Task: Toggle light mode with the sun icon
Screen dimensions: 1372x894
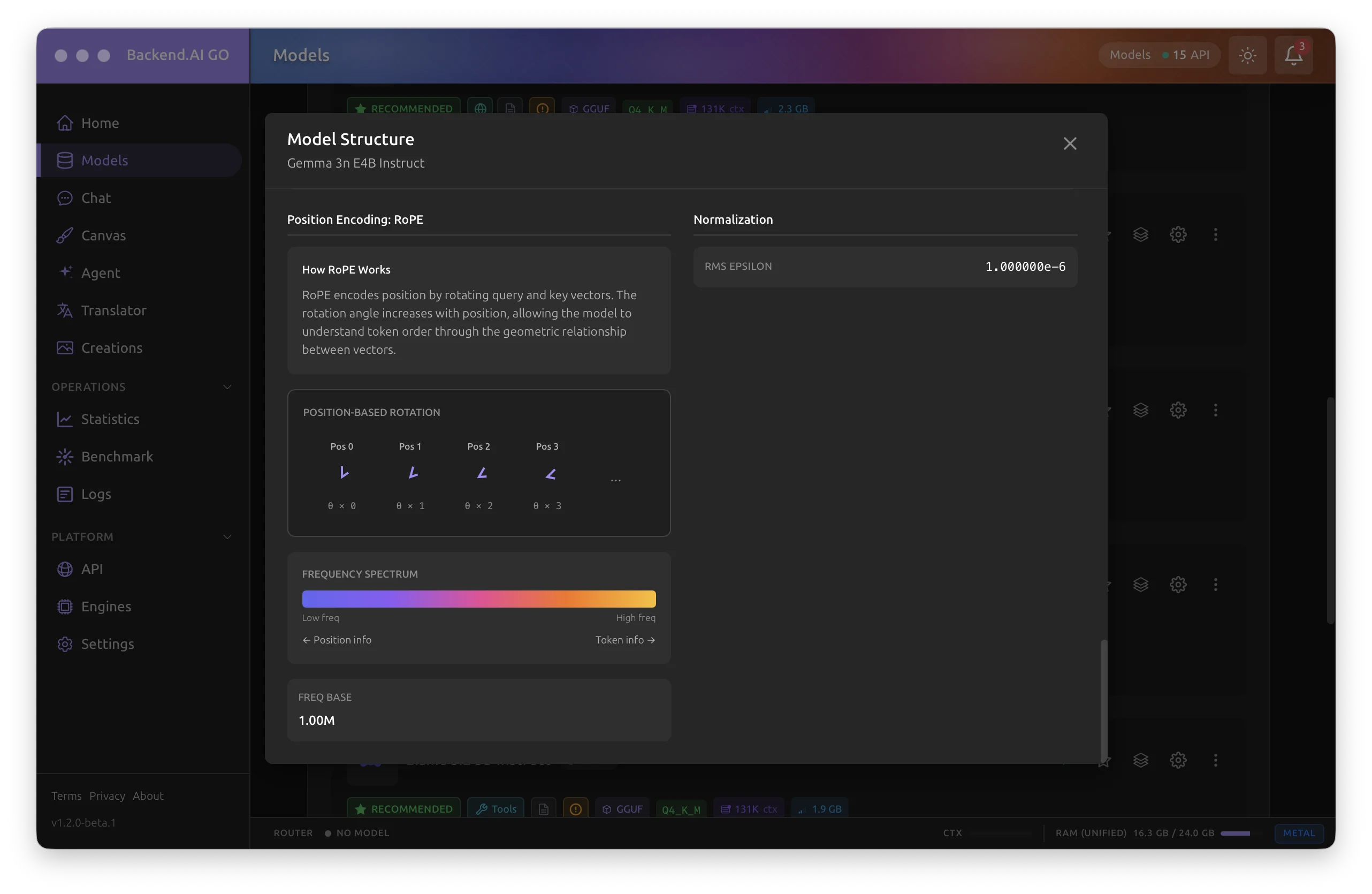Action: (x=1247, y=55)
